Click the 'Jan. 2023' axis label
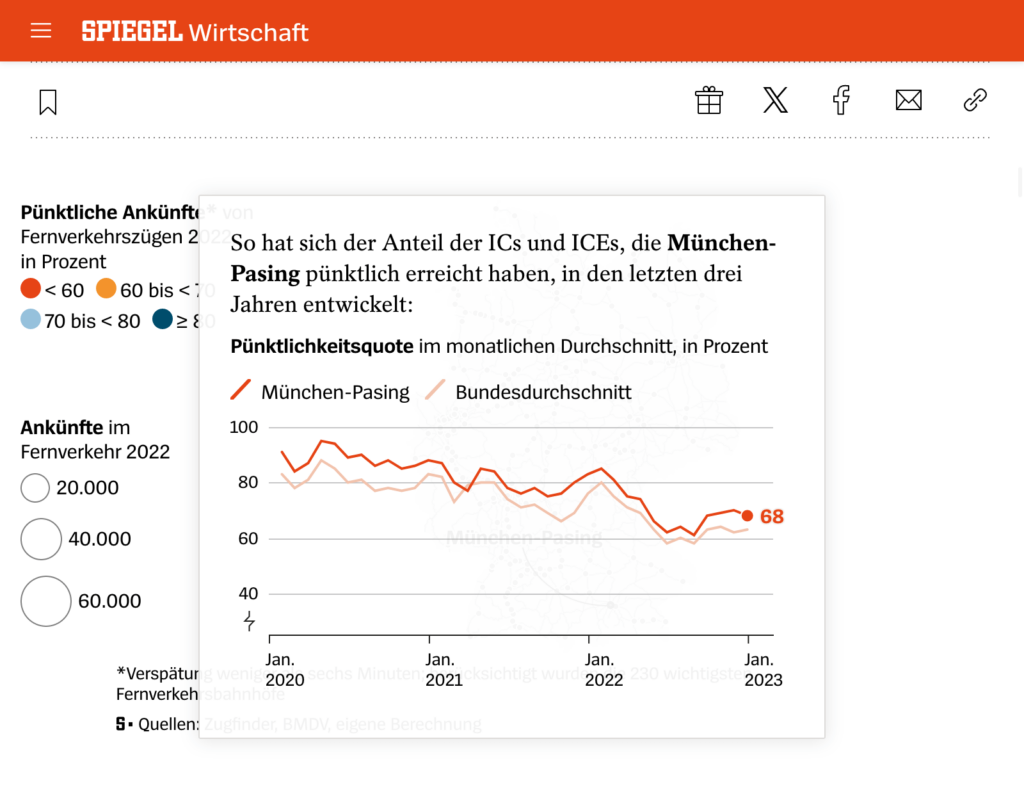 (763, 669)
